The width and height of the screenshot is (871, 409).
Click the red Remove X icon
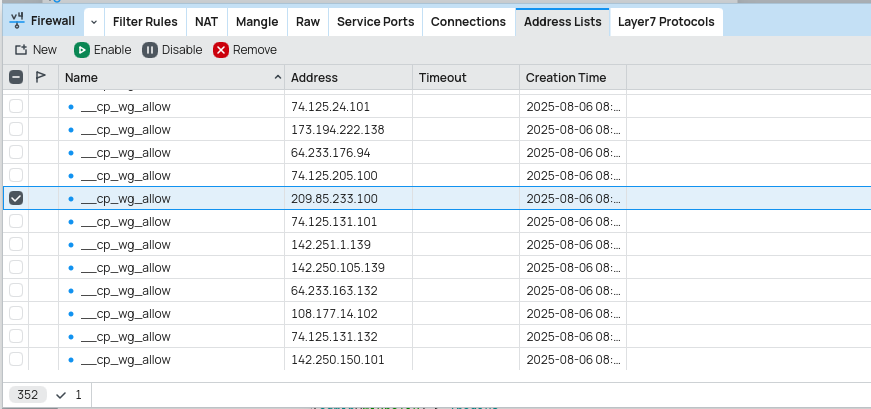(x=221, y=50)
